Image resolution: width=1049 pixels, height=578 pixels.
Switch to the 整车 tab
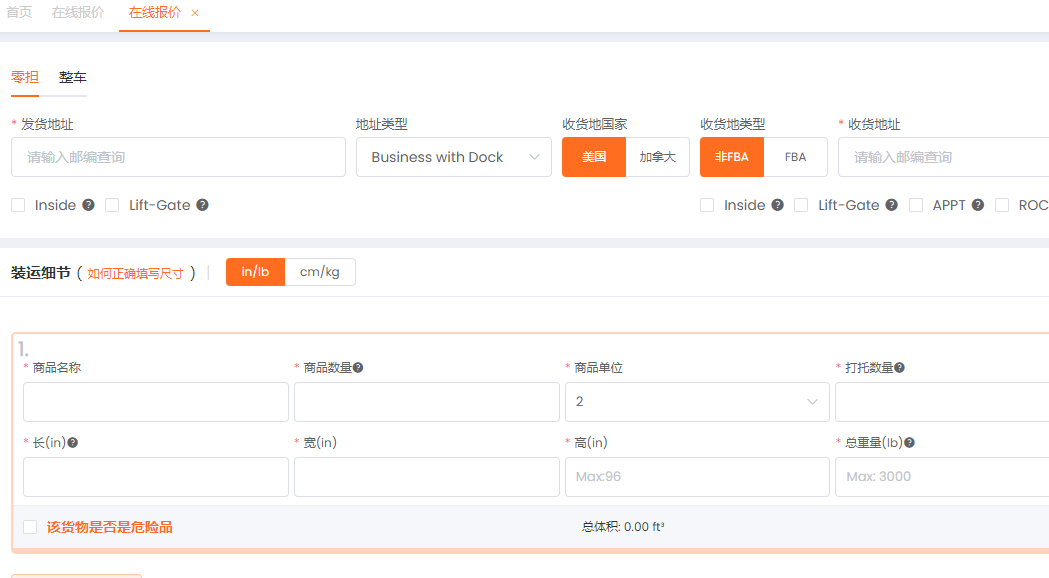73,77
